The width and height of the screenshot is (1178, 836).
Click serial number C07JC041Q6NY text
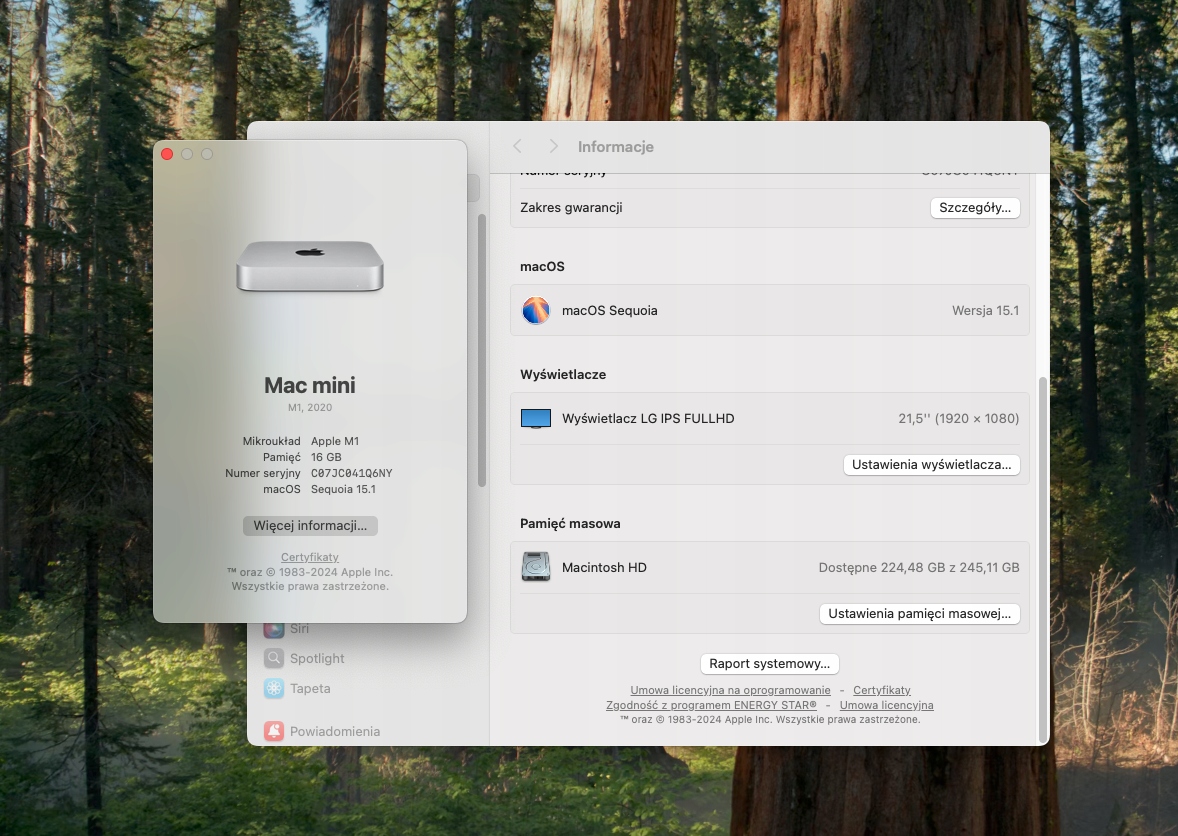coord(352,473)
